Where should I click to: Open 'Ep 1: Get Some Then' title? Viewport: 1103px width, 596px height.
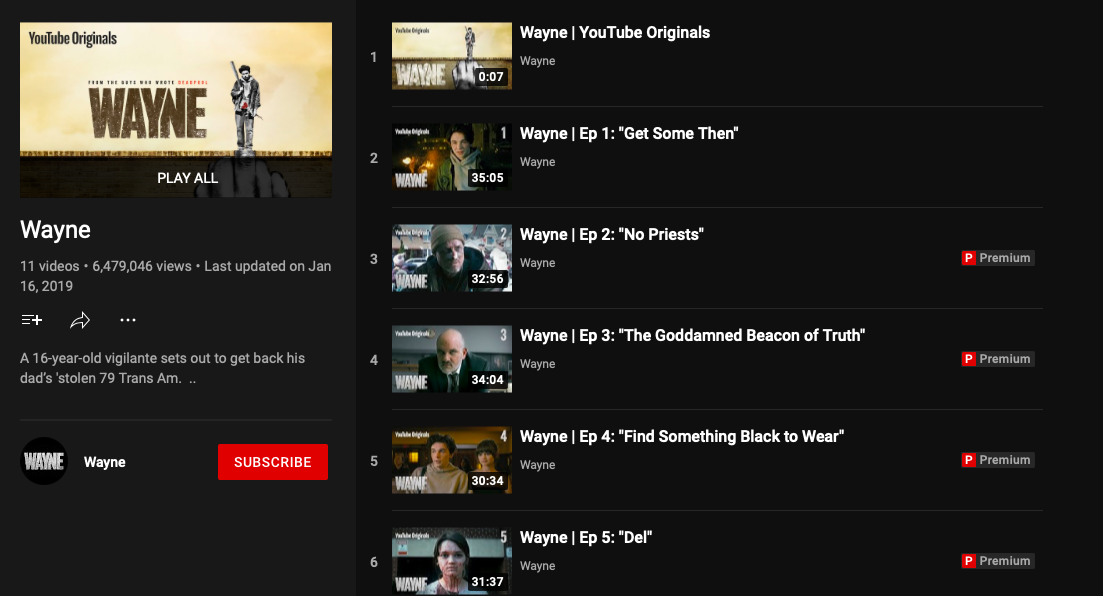pos(629,134)
